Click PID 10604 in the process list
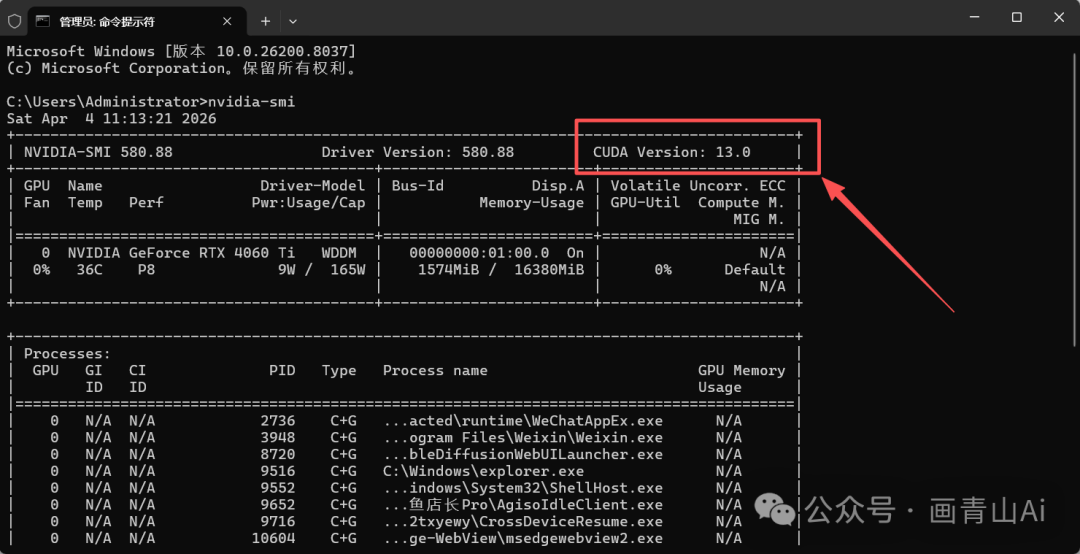The height and width of the screenshot is (554, 1080). [274, 538]
